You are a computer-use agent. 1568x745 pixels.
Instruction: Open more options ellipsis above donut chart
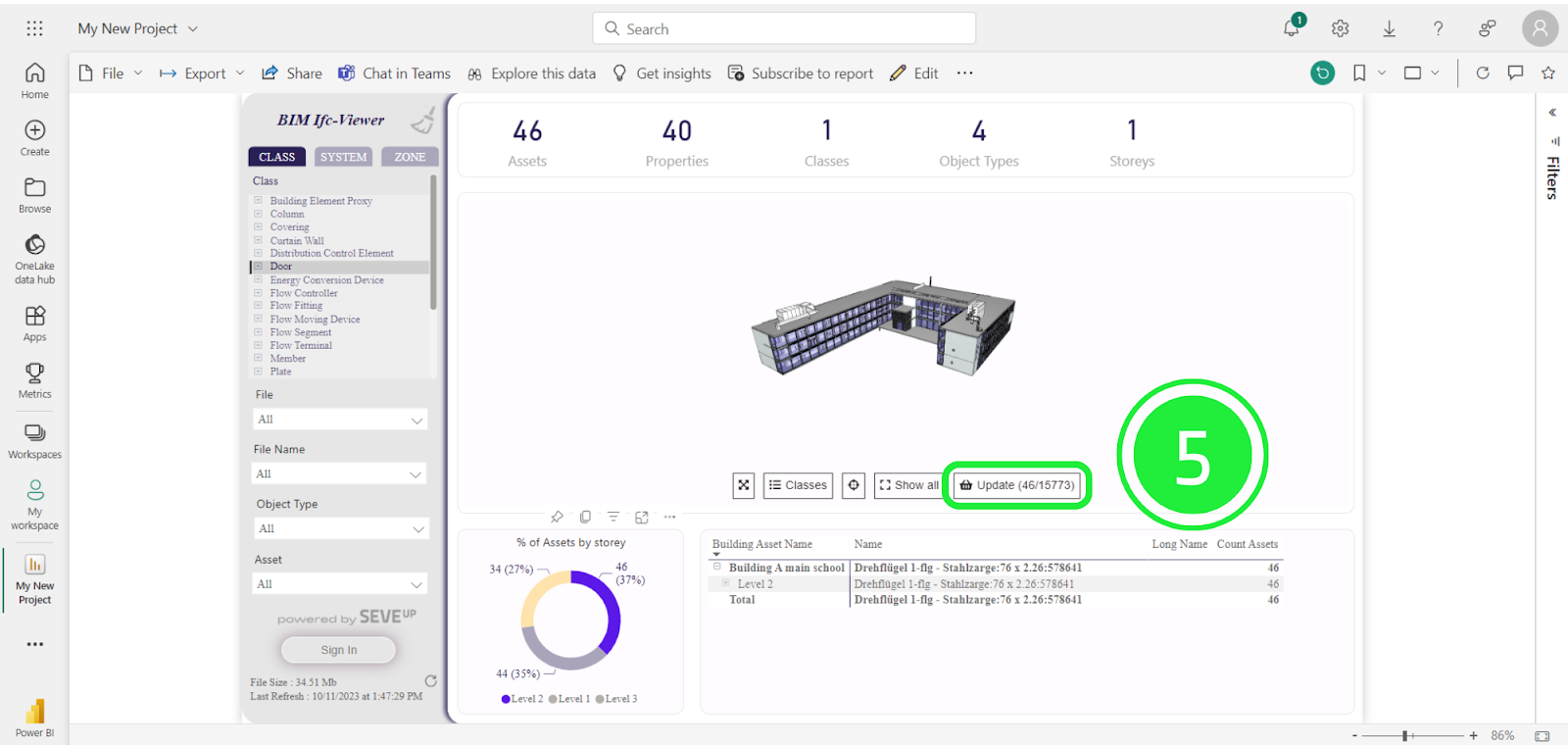tap(670, 517)
